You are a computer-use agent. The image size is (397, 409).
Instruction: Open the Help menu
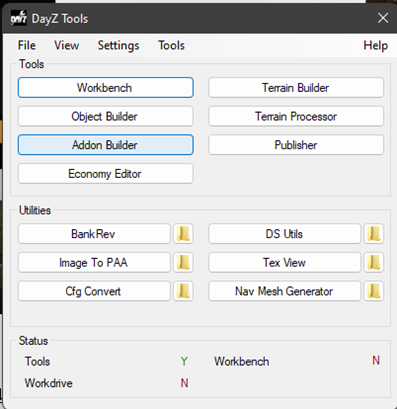375,45
